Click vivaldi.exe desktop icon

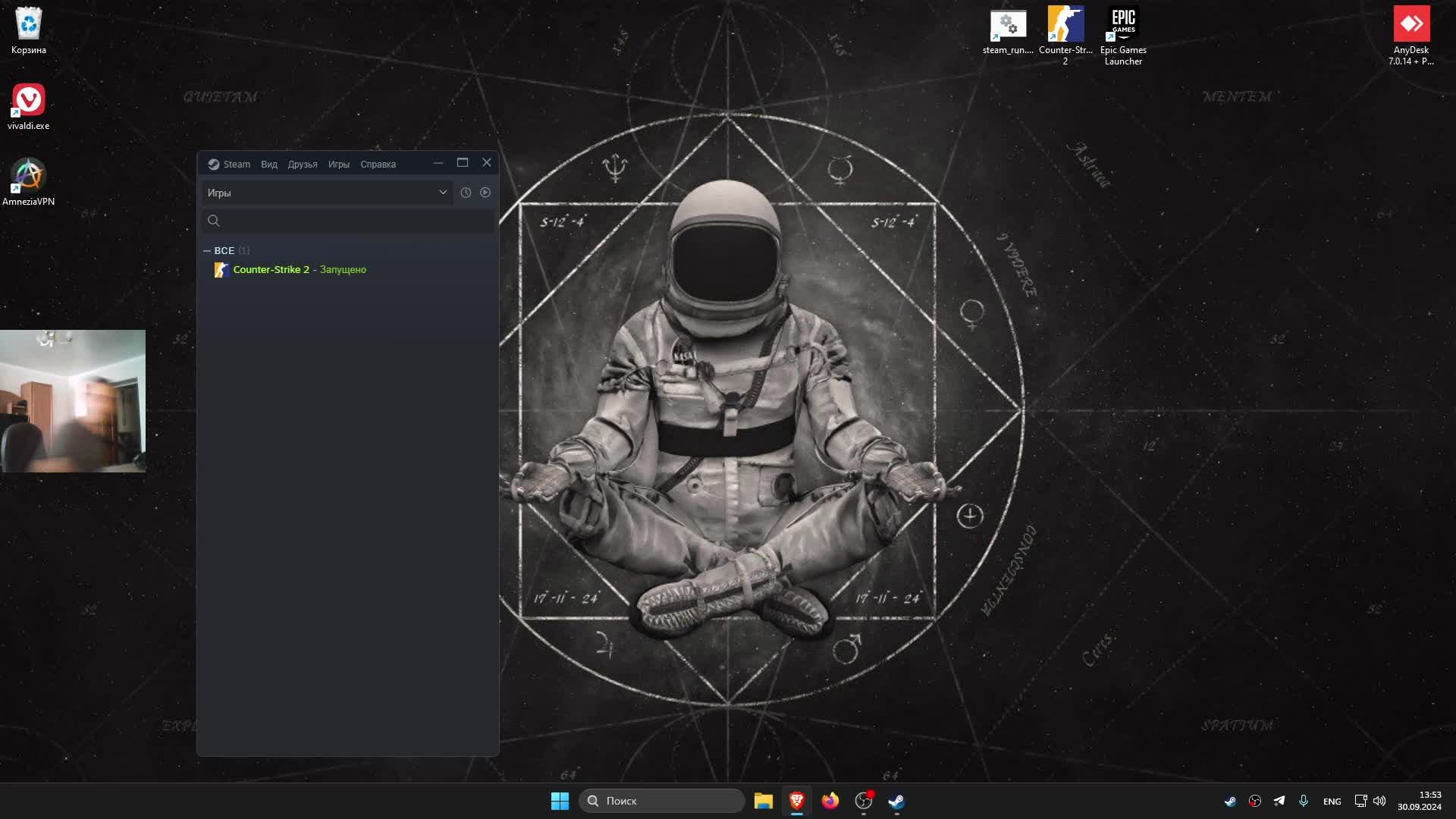pyautogui.click(x=29, y=106)
